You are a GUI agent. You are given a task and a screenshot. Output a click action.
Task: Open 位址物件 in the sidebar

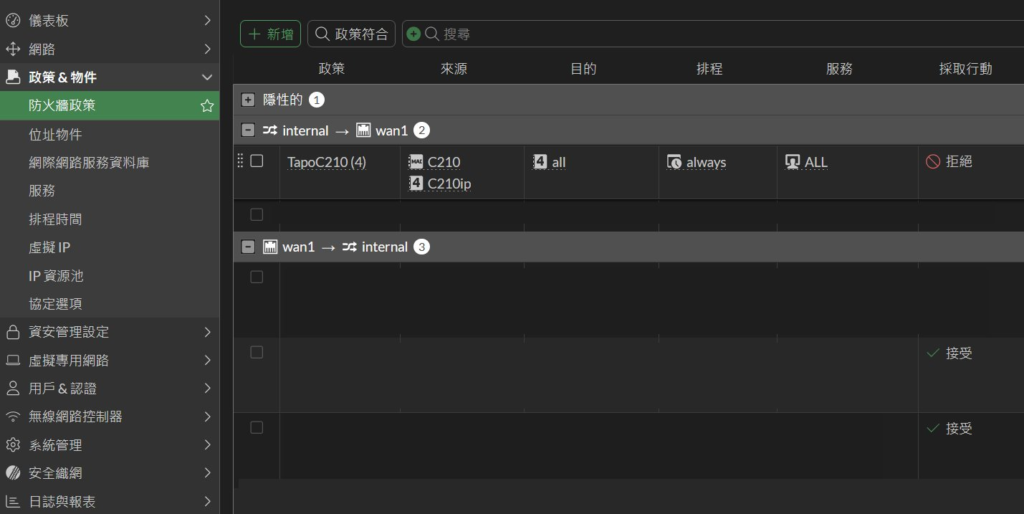pyautogui.click(x=55, y=134)
